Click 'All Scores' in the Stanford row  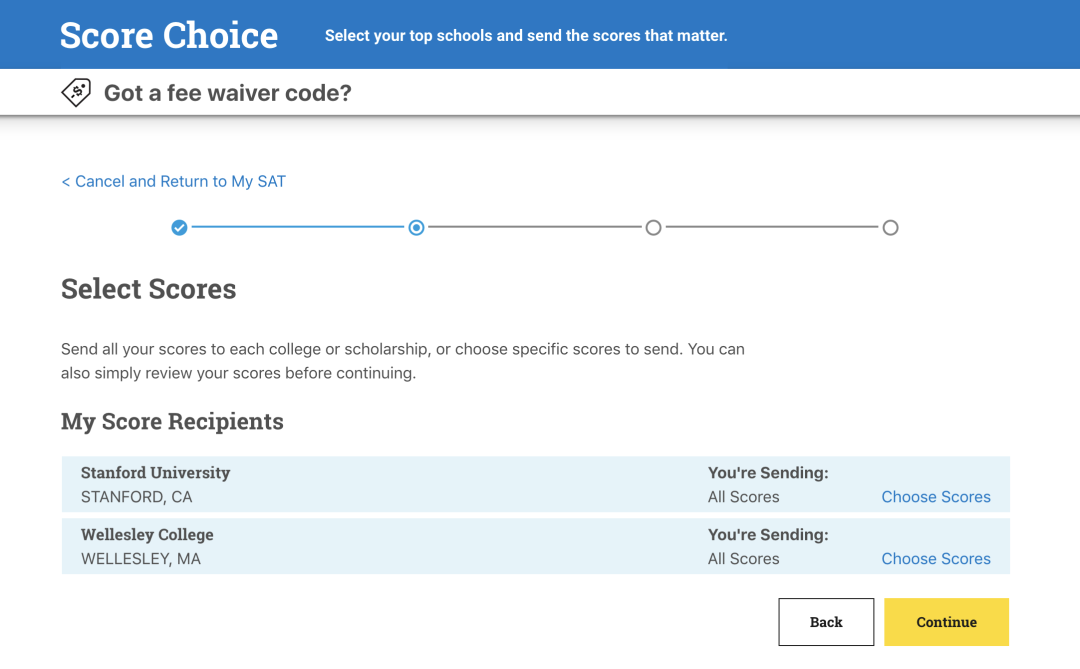(743, 497)
